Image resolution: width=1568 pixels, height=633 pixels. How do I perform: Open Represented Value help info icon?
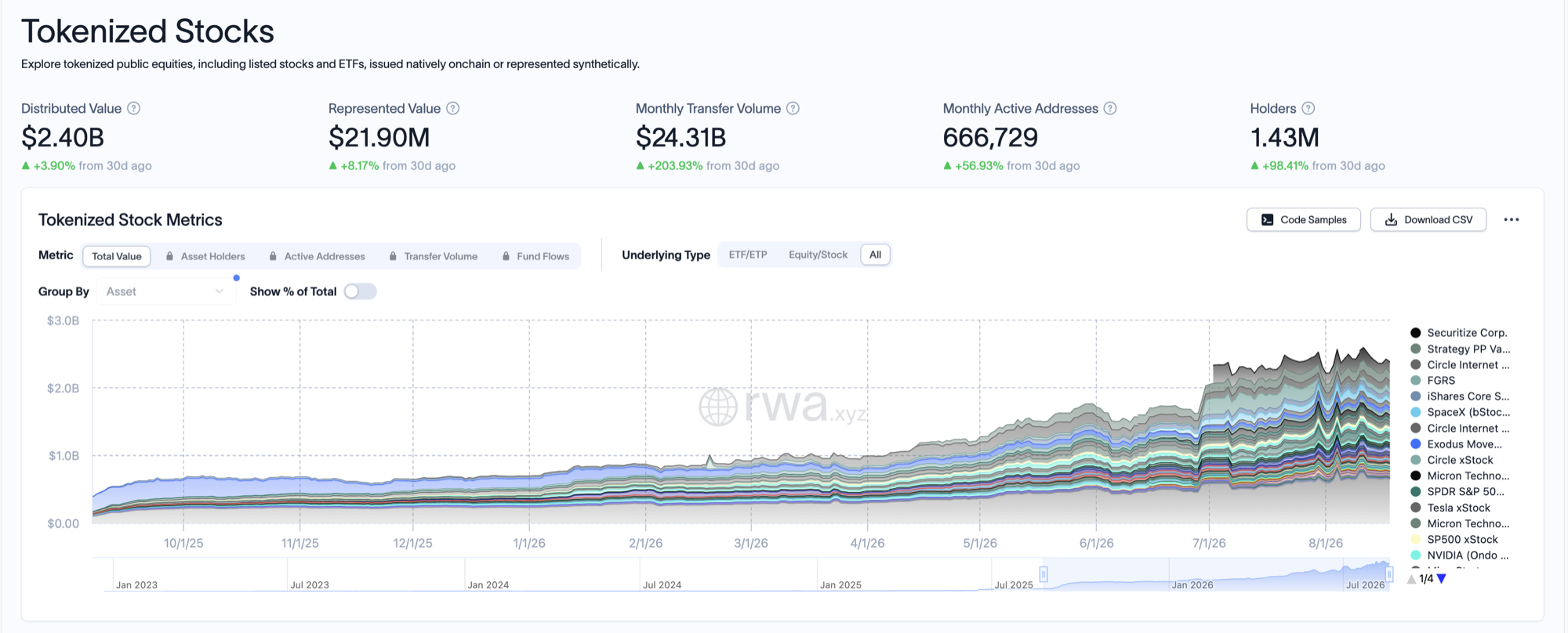(x=453, y=109)
